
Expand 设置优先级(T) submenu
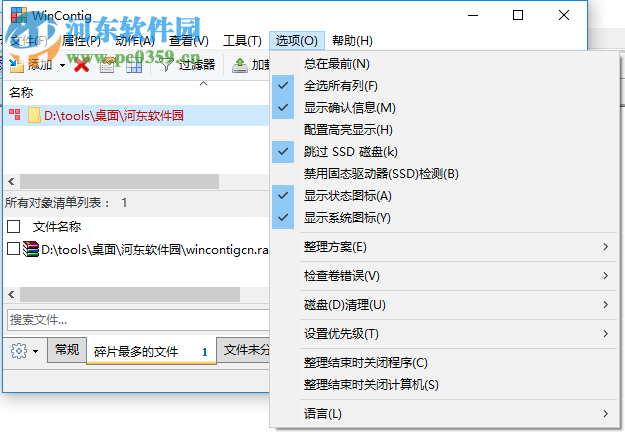(x=444, y=334)
